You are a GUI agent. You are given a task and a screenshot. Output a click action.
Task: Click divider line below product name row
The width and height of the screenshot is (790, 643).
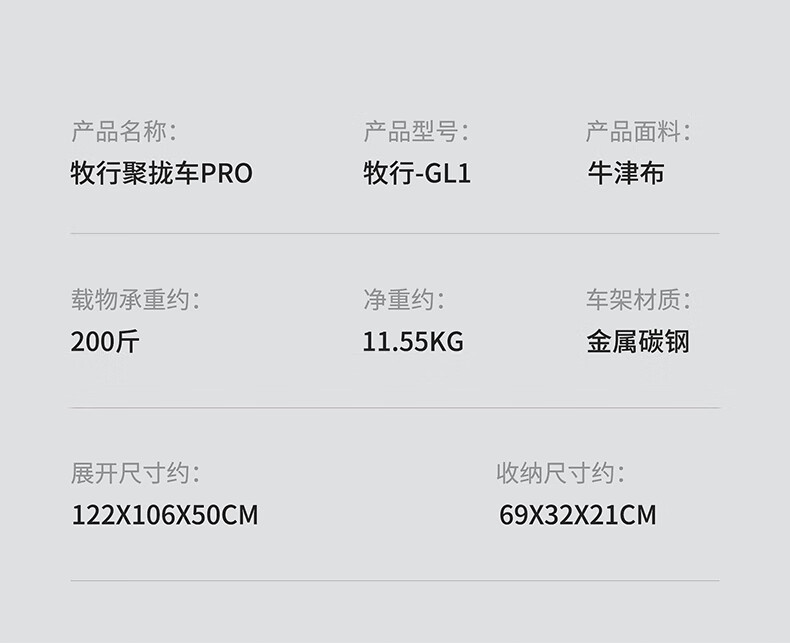click(x=395, y=234)
